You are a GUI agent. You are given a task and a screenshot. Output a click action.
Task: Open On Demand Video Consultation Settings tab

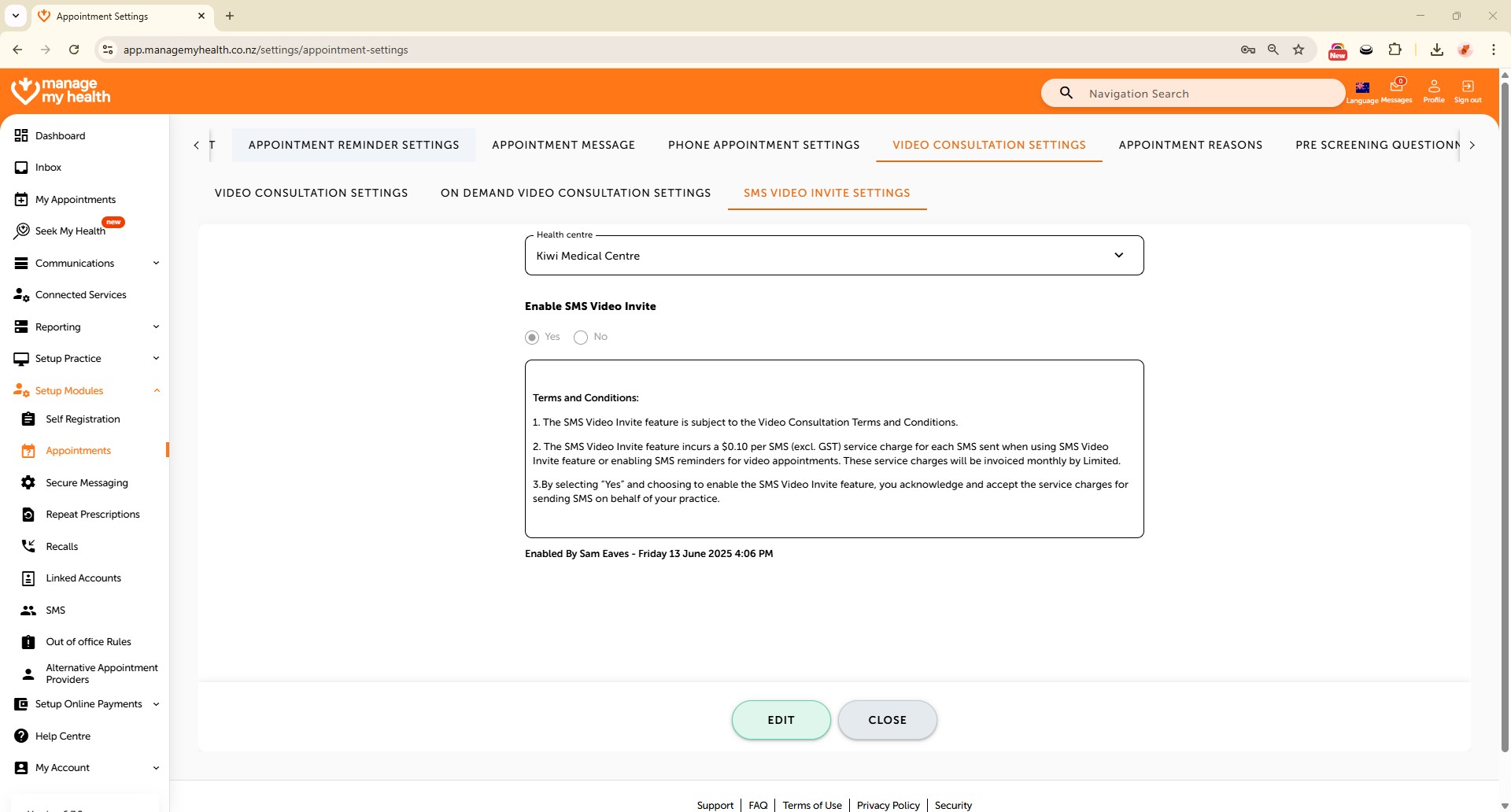(575, 193)
